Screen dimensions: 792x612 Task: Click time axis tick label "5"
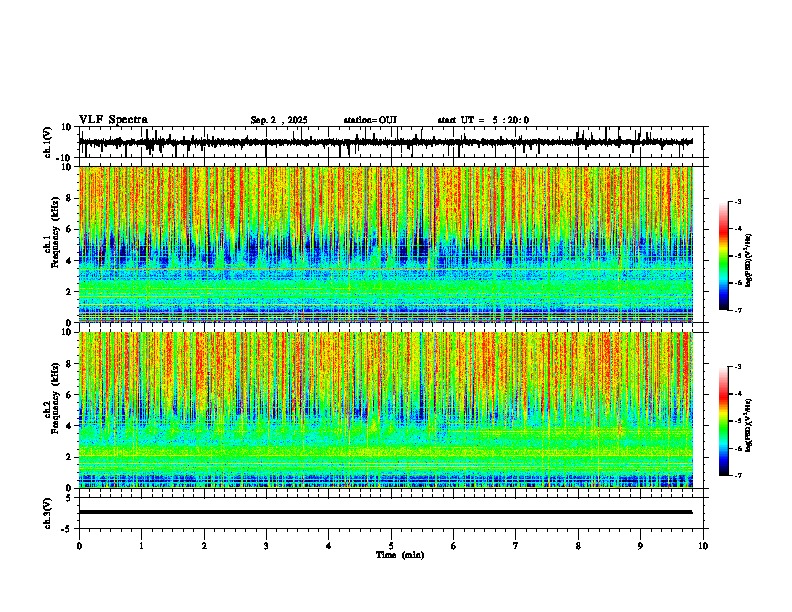391,546
